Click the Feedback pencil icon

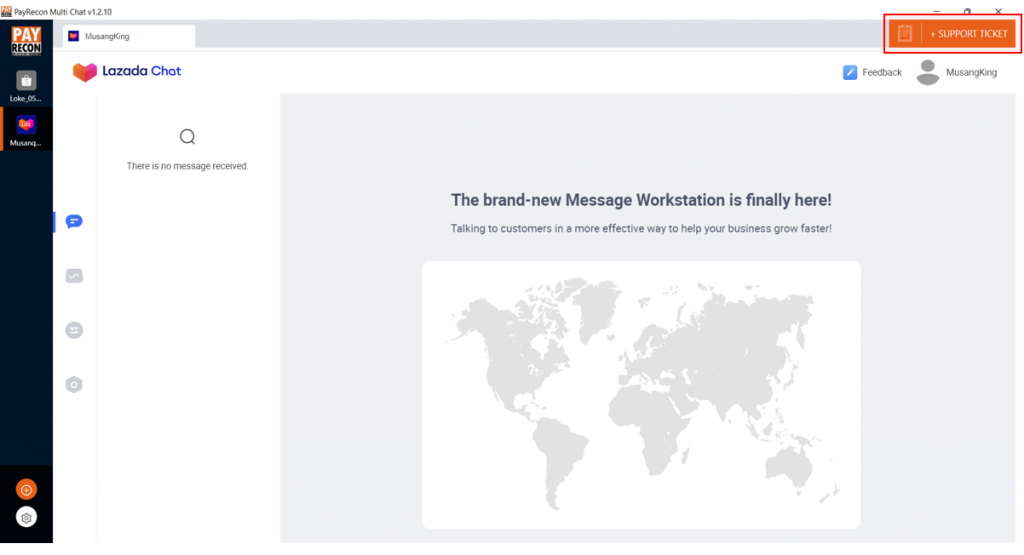pos(850,72)
